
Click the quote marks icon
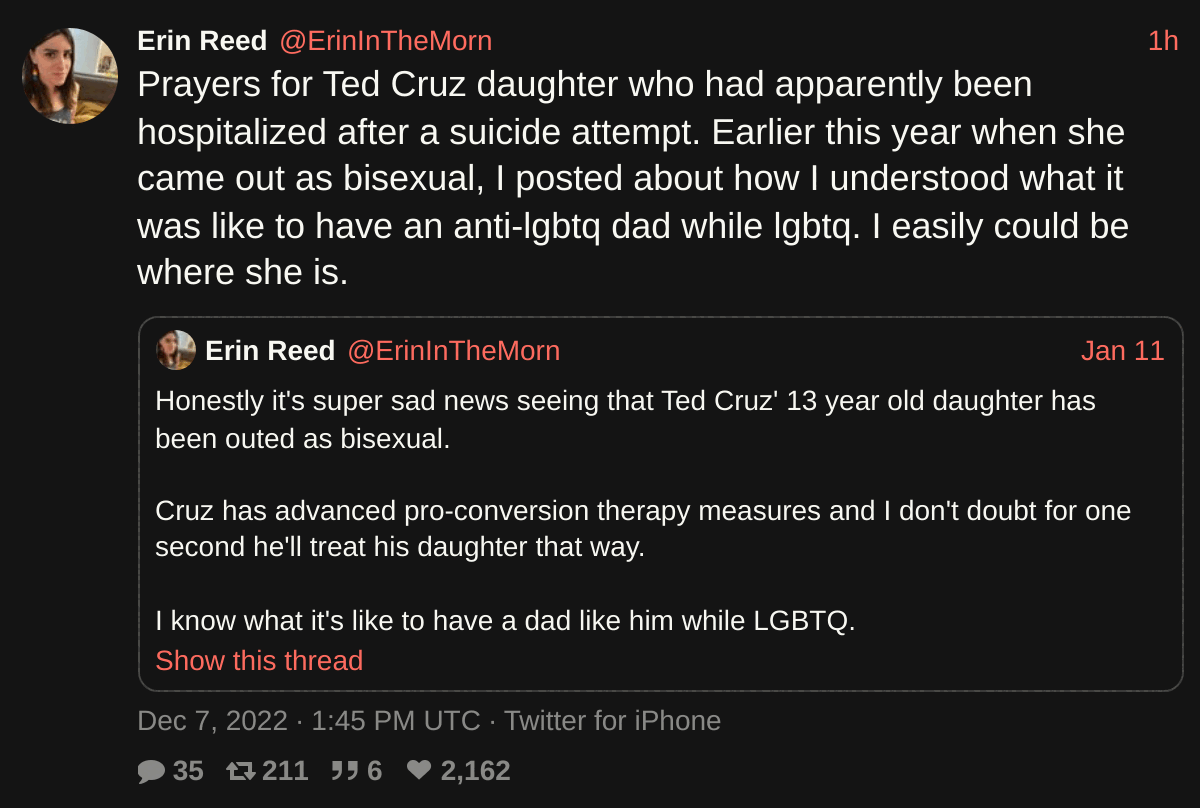(344, 771)
